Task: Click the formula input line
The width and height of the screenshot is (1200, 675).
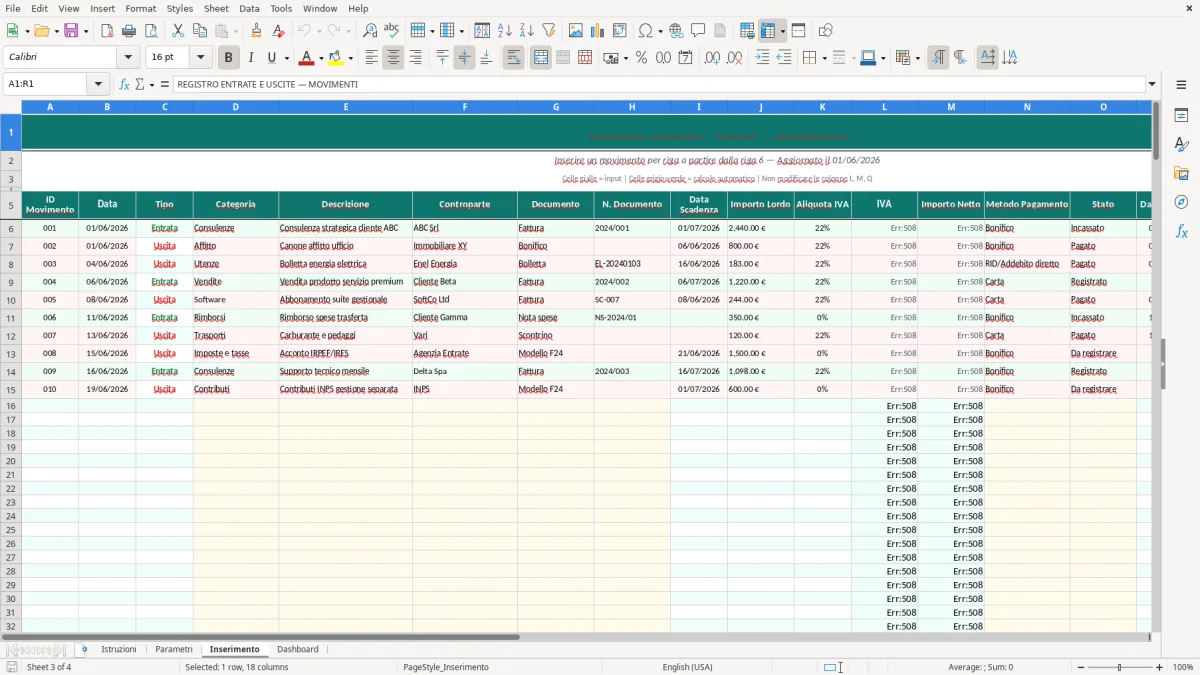Action: (659, 84)
